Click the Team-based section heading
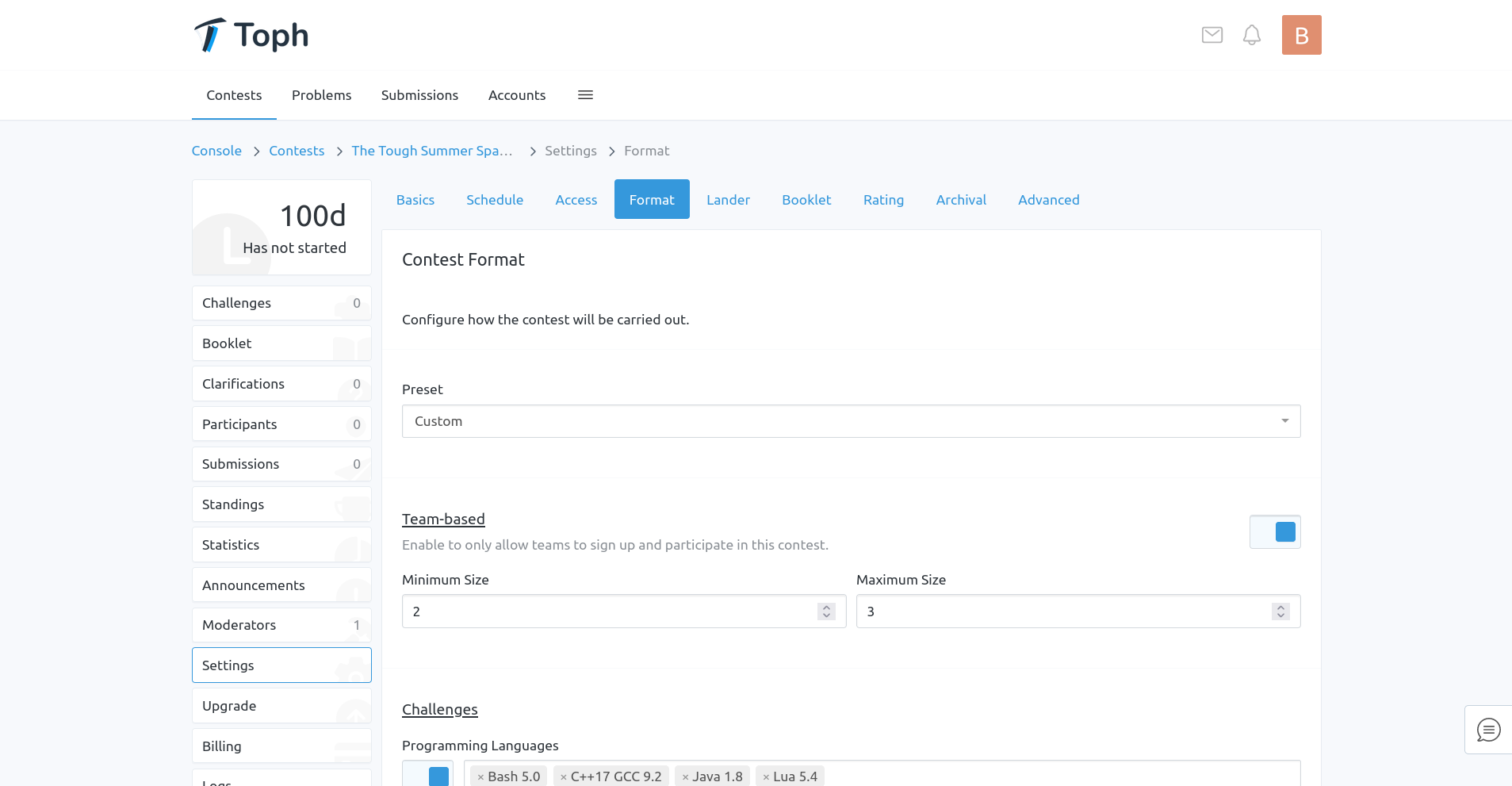The height and width of the screenshot is (786, 1512). coord(443,520)
